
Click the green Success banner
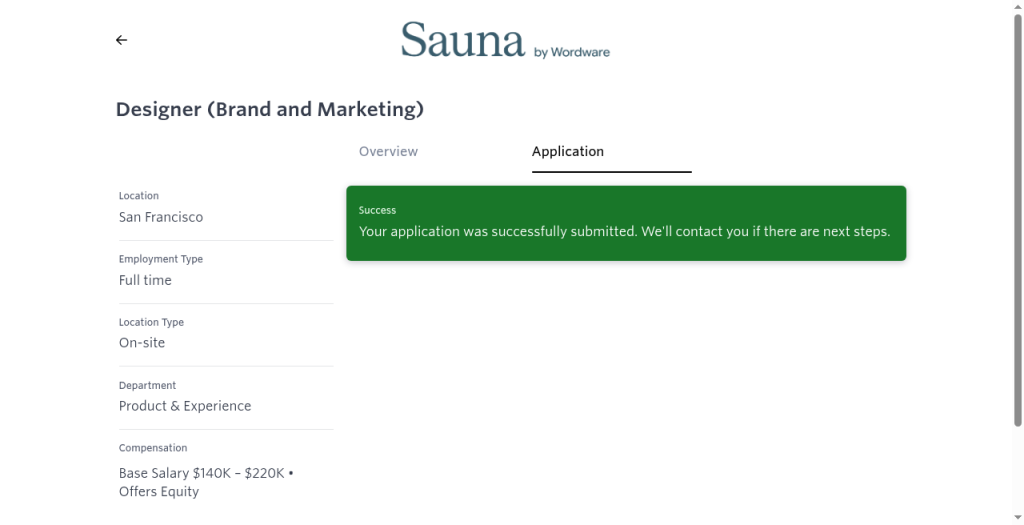pos(626,223)
